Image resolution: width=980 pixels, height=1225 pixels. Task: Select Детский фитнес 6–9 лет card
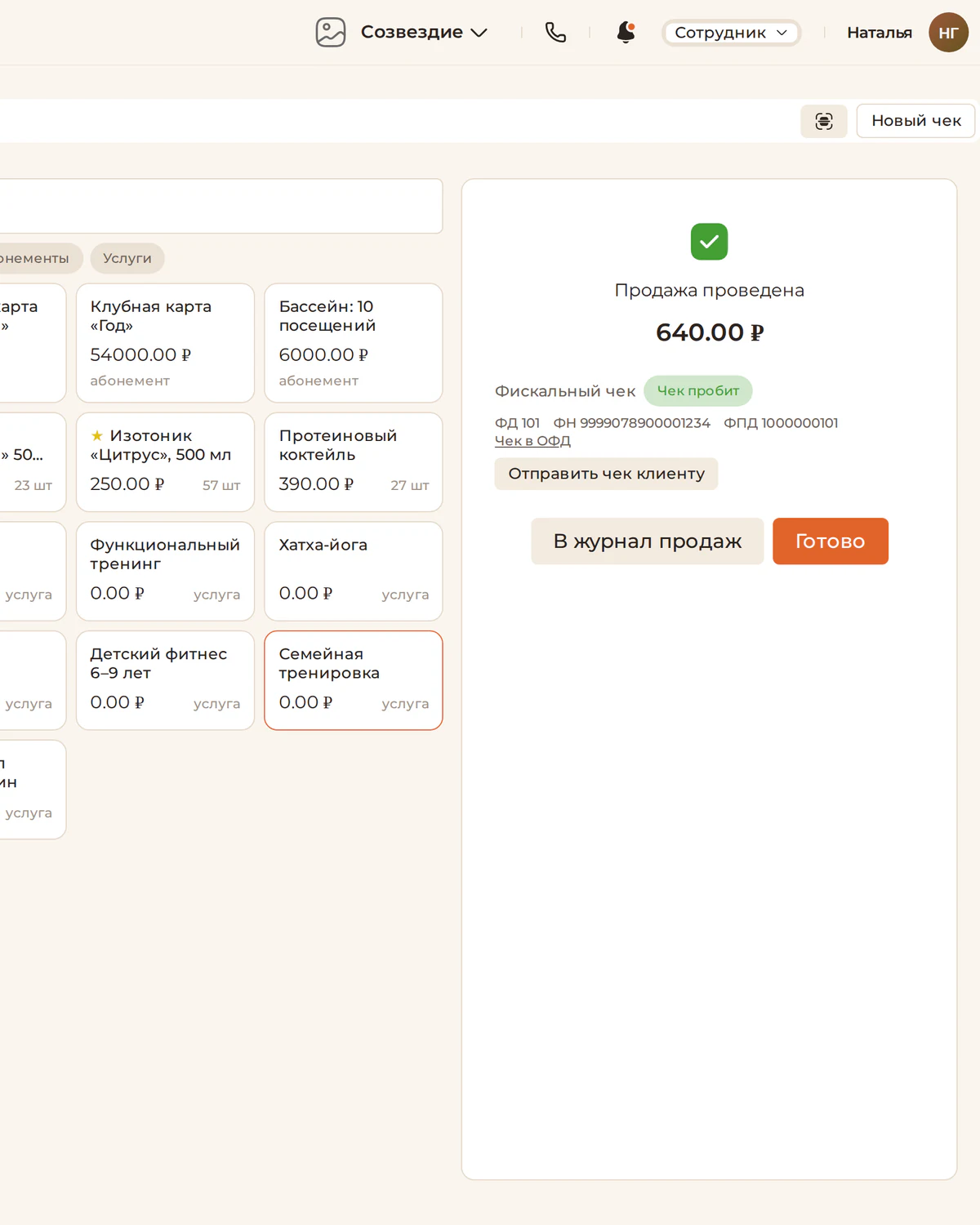(x=165, y=680)
